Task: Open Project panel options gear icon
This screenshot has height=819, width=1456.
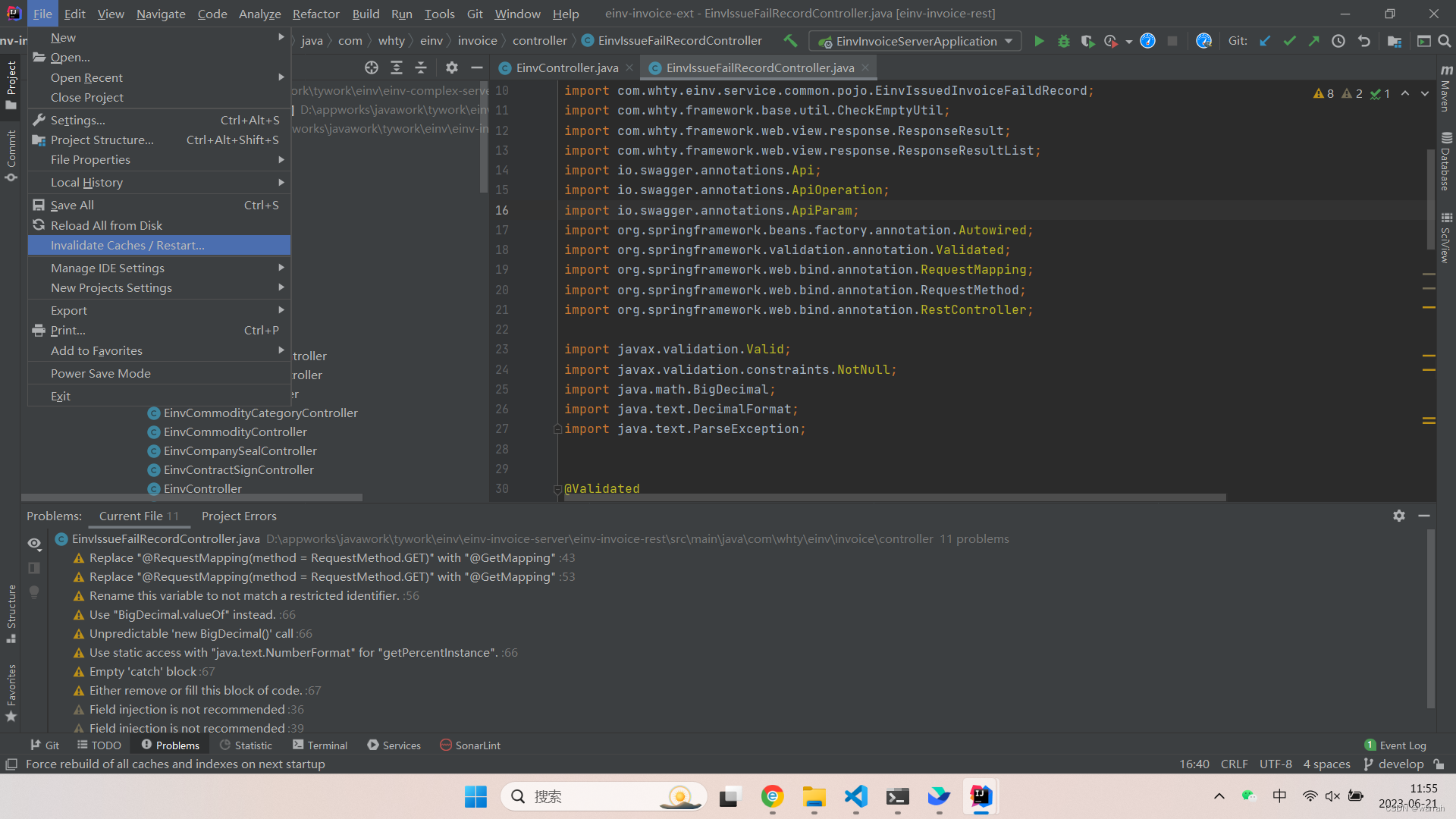Action: 452,67
